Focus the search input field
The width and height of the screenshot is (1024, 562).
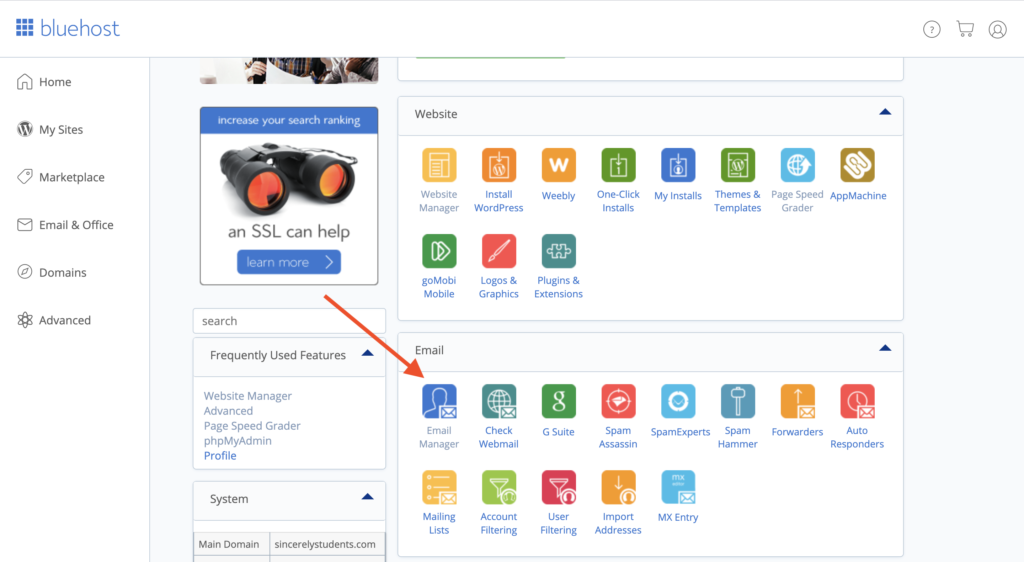pos(289,320)
